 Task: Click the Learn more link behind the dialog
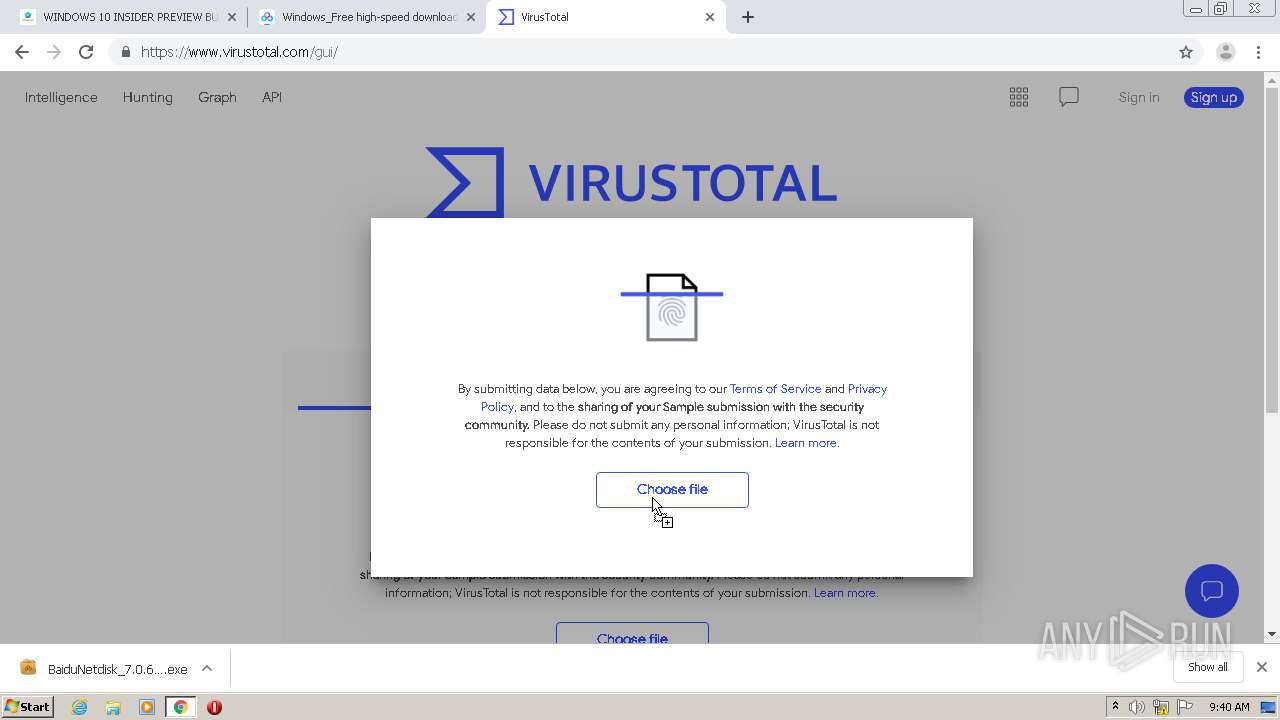point(845,593)
